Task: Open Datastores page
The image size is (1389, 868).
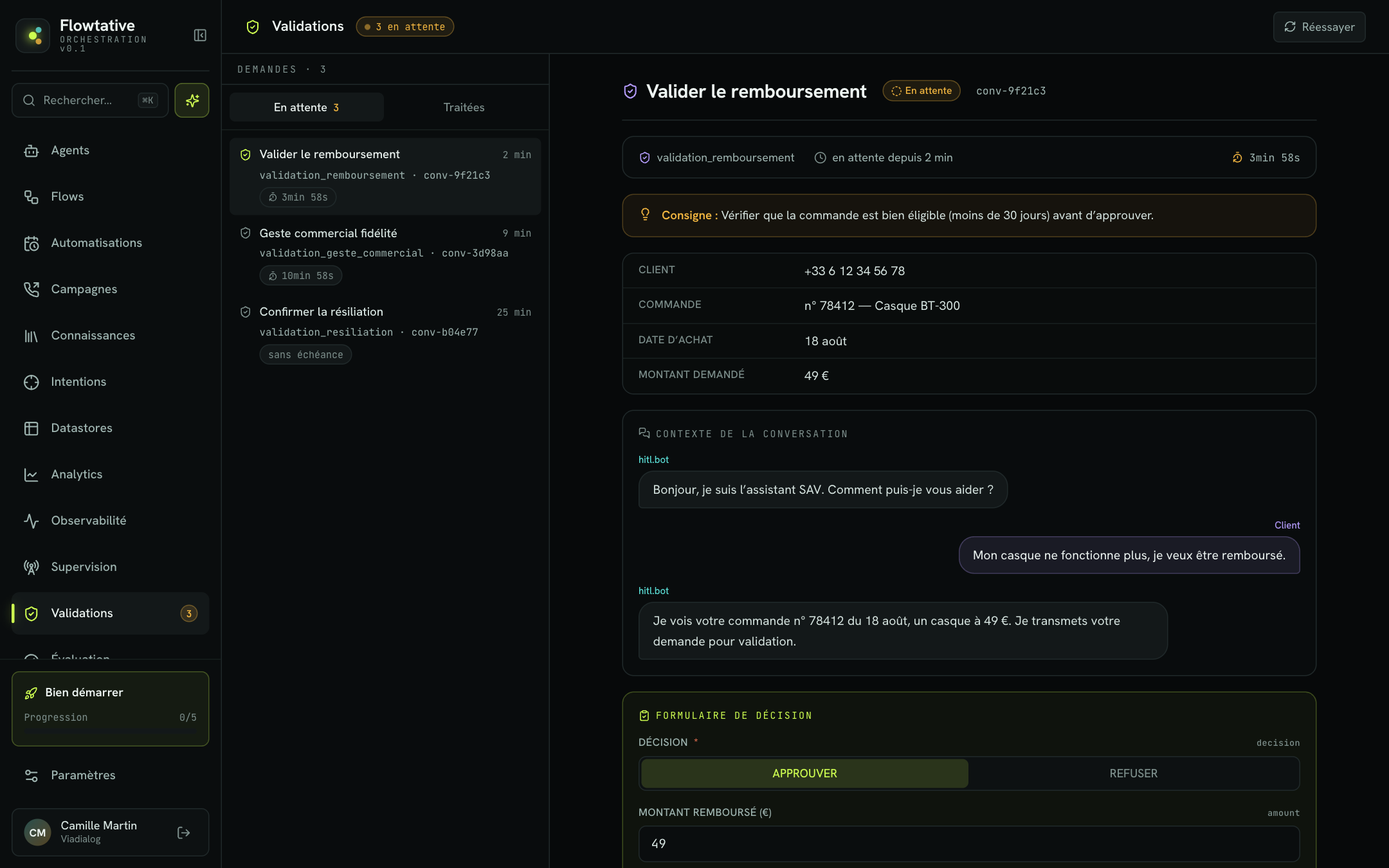Action: pos(110,428)
